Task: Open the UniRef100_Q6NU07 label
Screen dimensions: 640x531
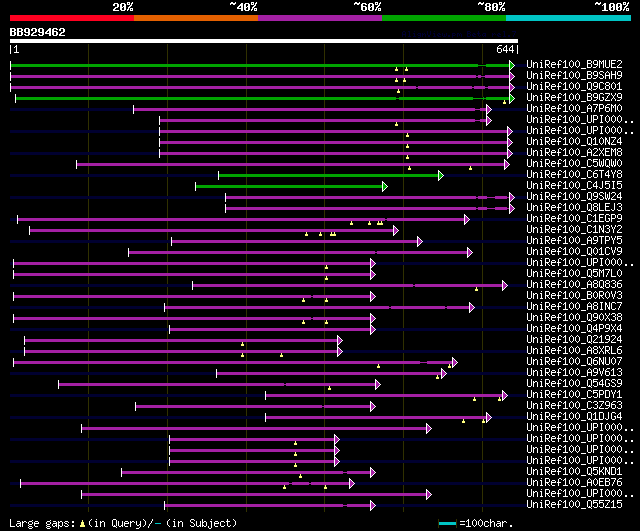Action: pos(574,362)
